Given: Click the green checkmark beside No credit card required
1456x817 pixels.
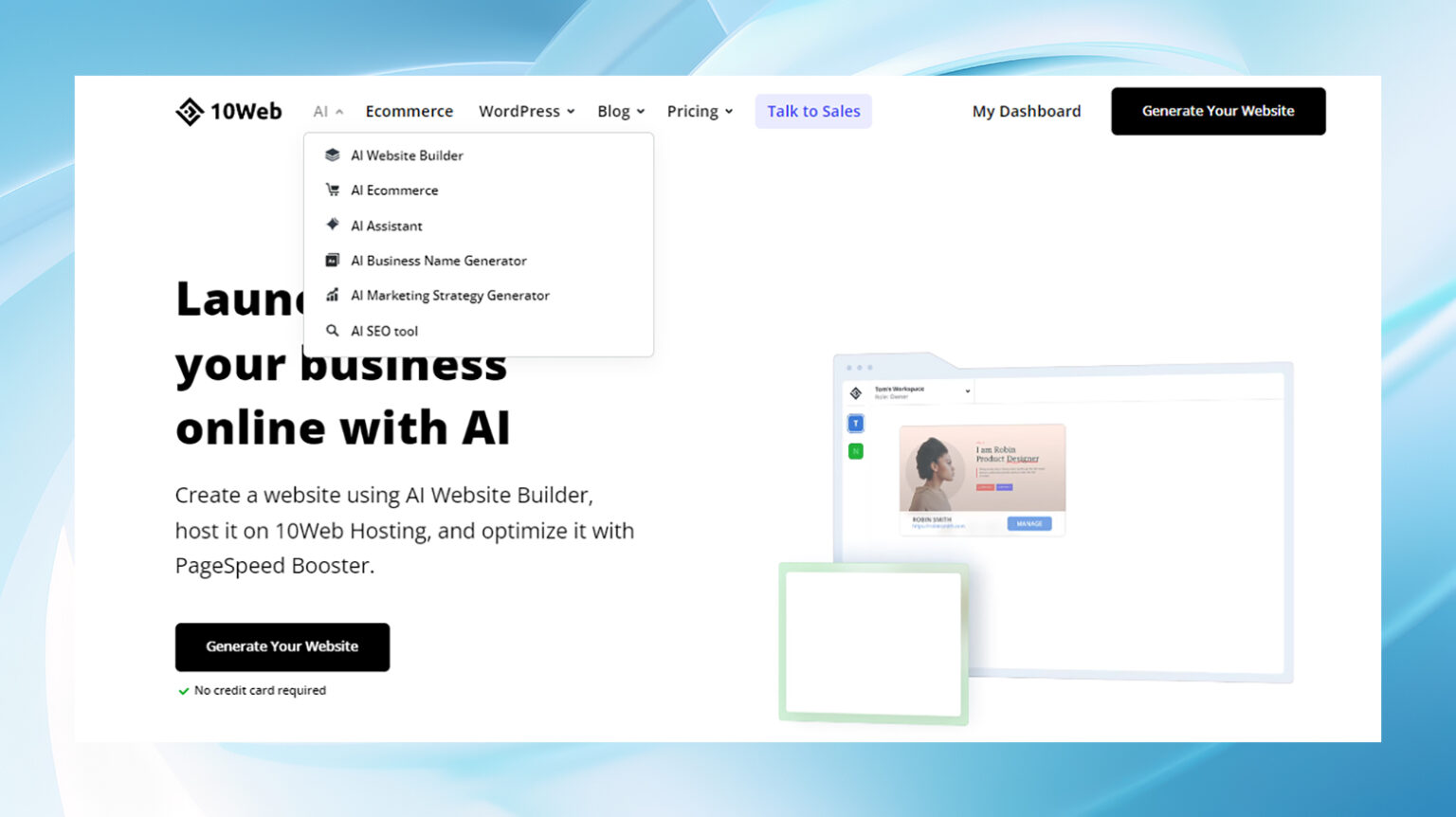Looking at the screenshot, I should pyautogui.click(x=183, y=691).
